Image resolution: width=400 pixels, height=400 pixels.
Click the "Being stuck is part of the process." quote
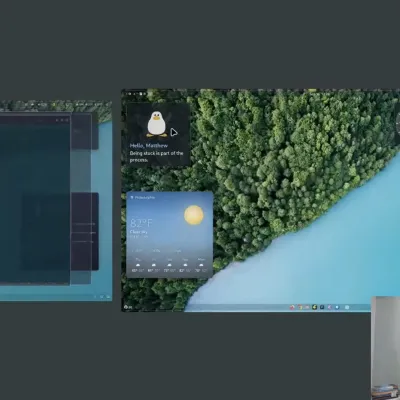[x=156, y=157]
